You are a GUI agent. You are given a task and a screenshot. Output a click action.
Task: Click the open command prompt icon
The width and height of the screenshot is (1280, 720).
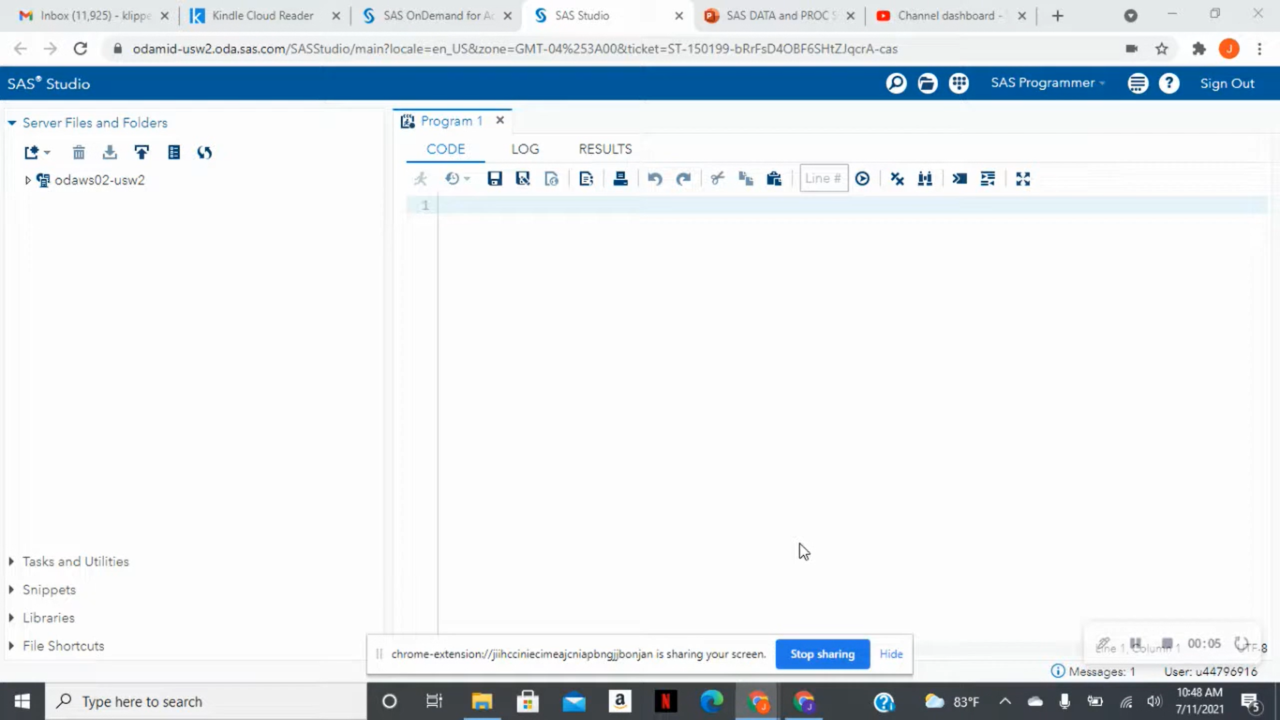959,179
